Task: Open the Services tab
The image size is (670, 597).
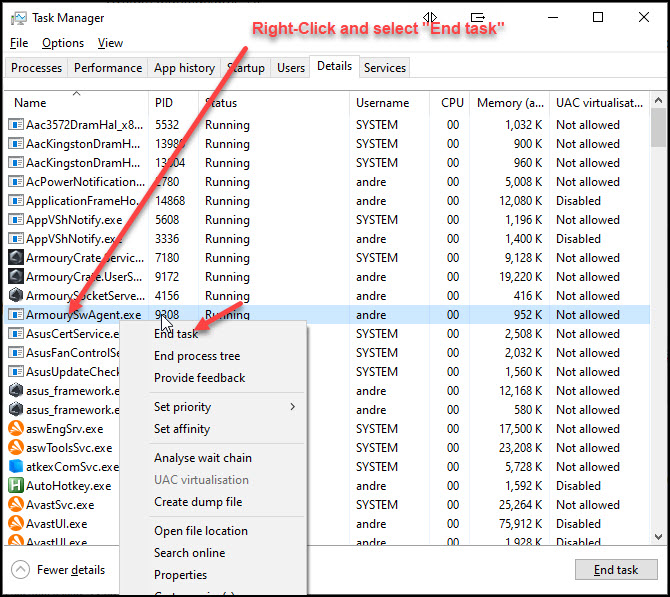Action: click(x=385, y=68)
